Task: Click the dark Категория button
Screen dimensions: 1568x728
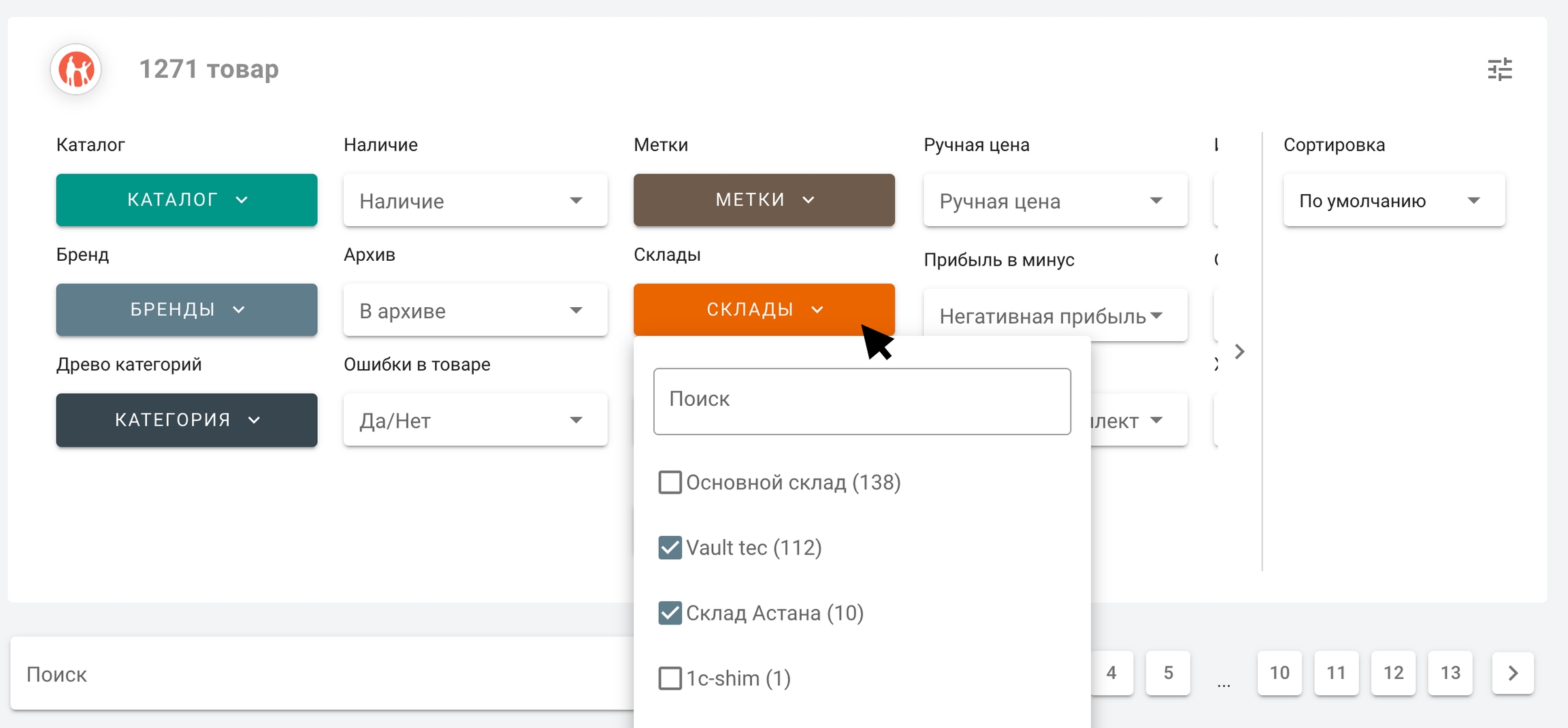Action: pos(186,420)
